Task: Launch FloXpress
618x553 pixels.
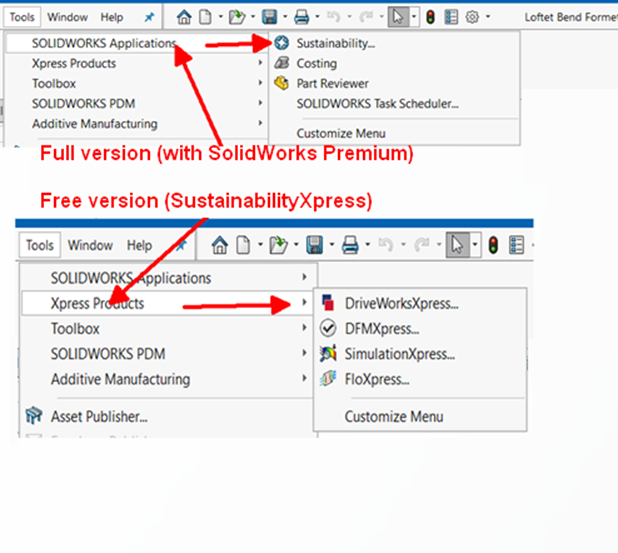Action: (377, 379)
